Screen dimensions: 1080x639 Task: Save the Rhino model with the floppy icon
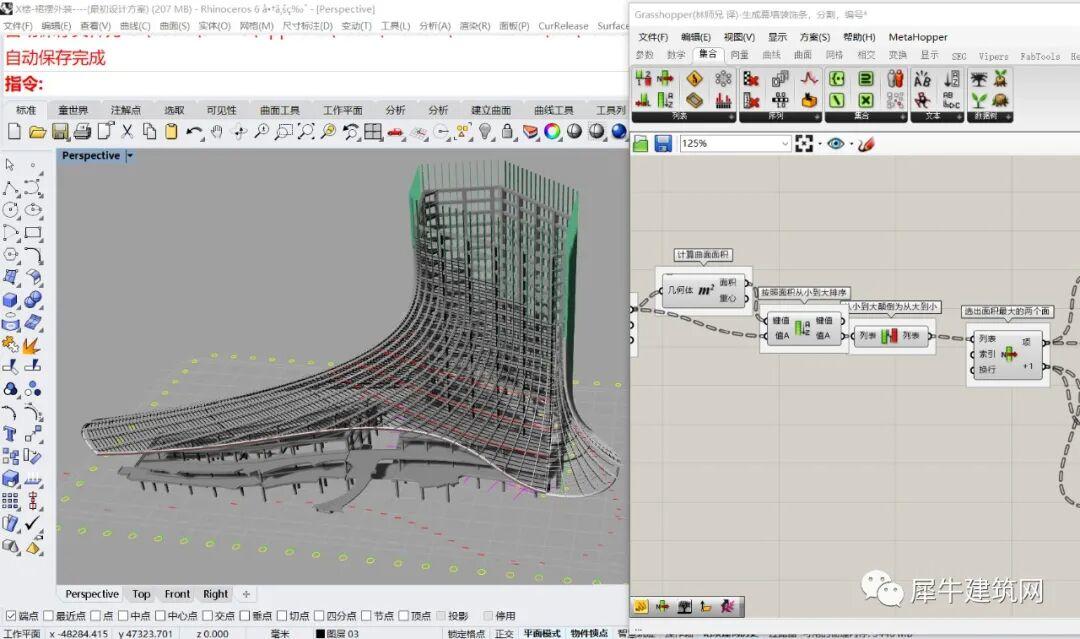click(x=60, y=131)
